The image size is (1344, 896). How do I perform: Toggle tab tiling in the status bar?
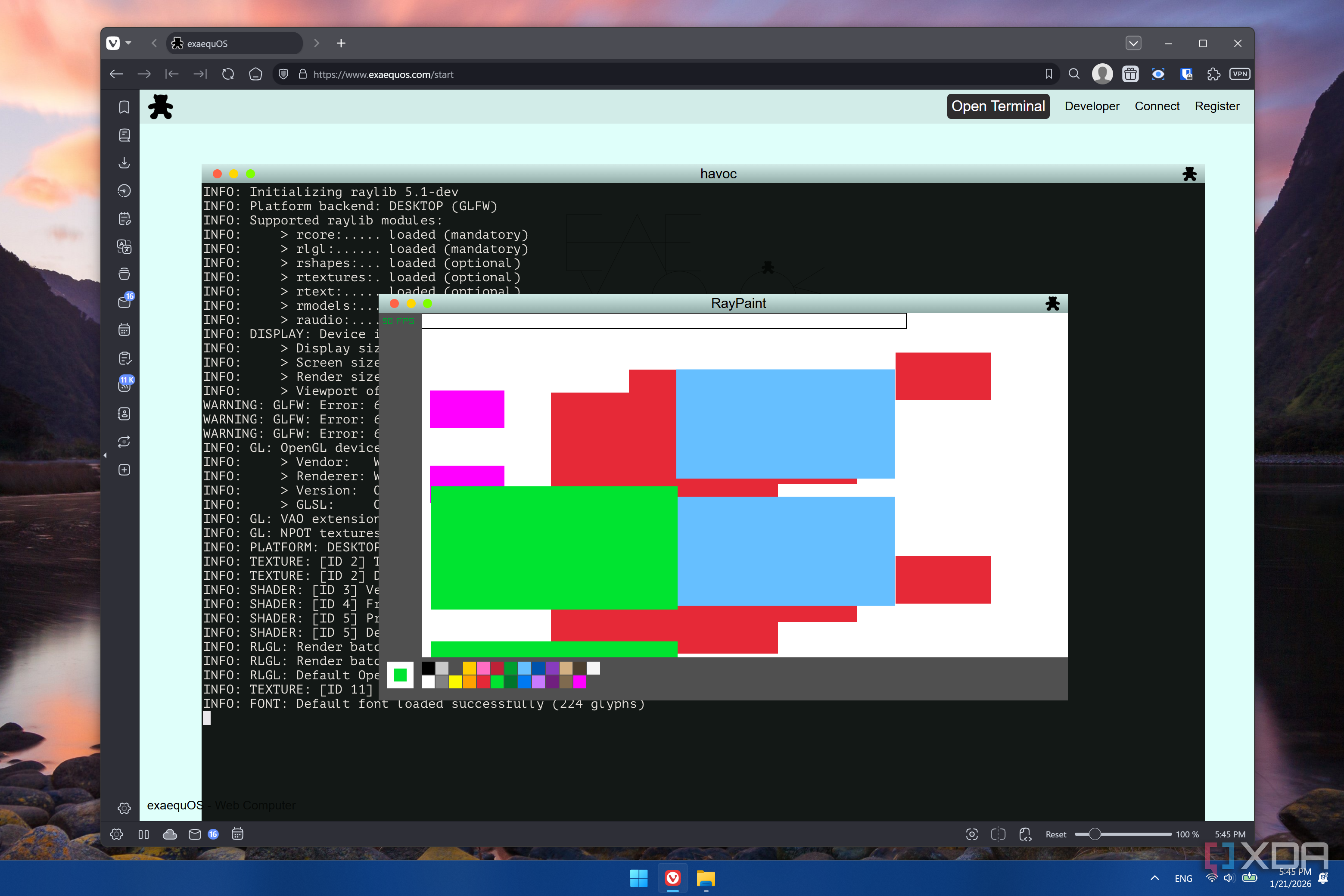pyautogui.click(x=998, y=834)
